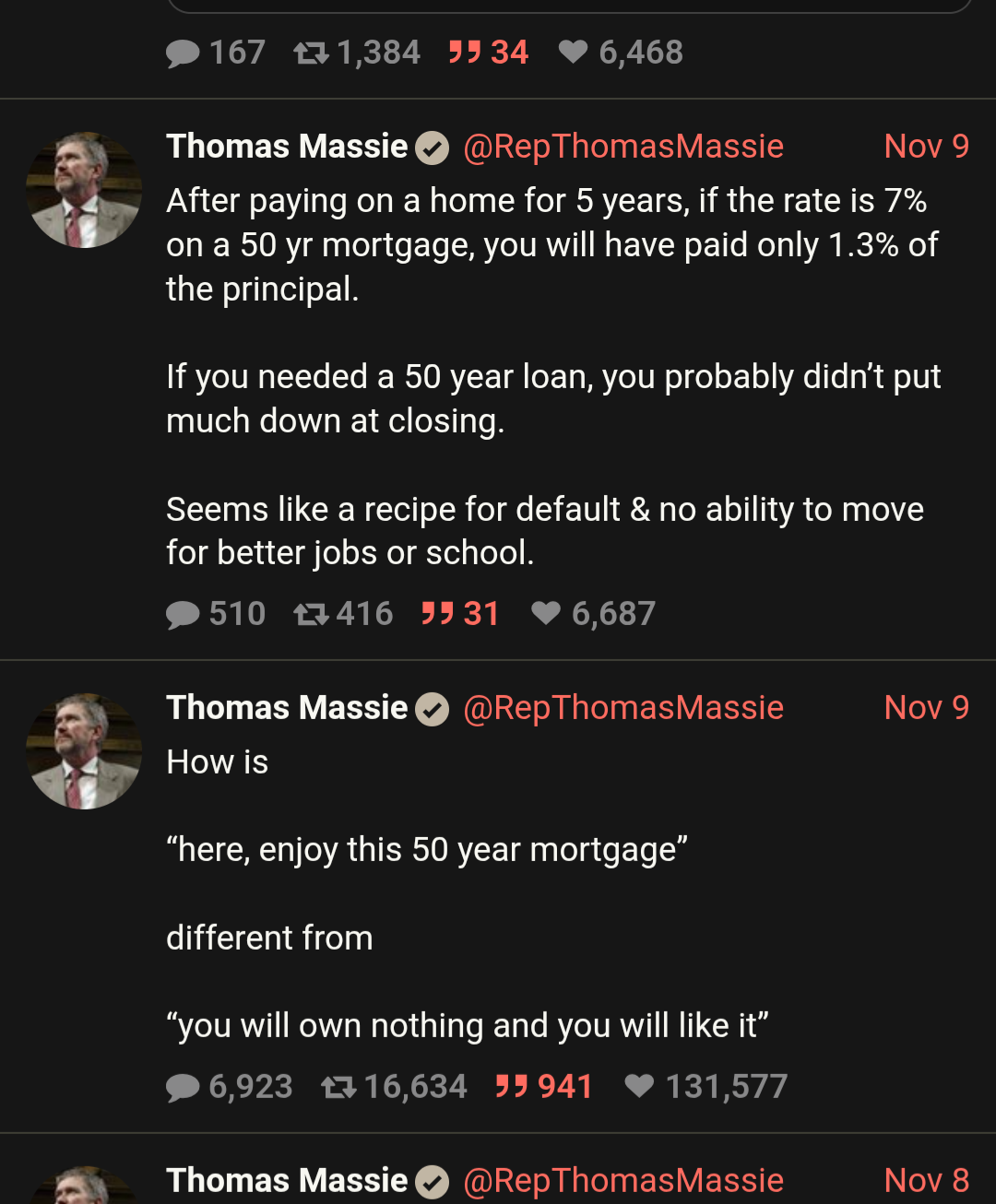Open @RepThomasMassie handle on "own nothing" tweet

point(623,708)
